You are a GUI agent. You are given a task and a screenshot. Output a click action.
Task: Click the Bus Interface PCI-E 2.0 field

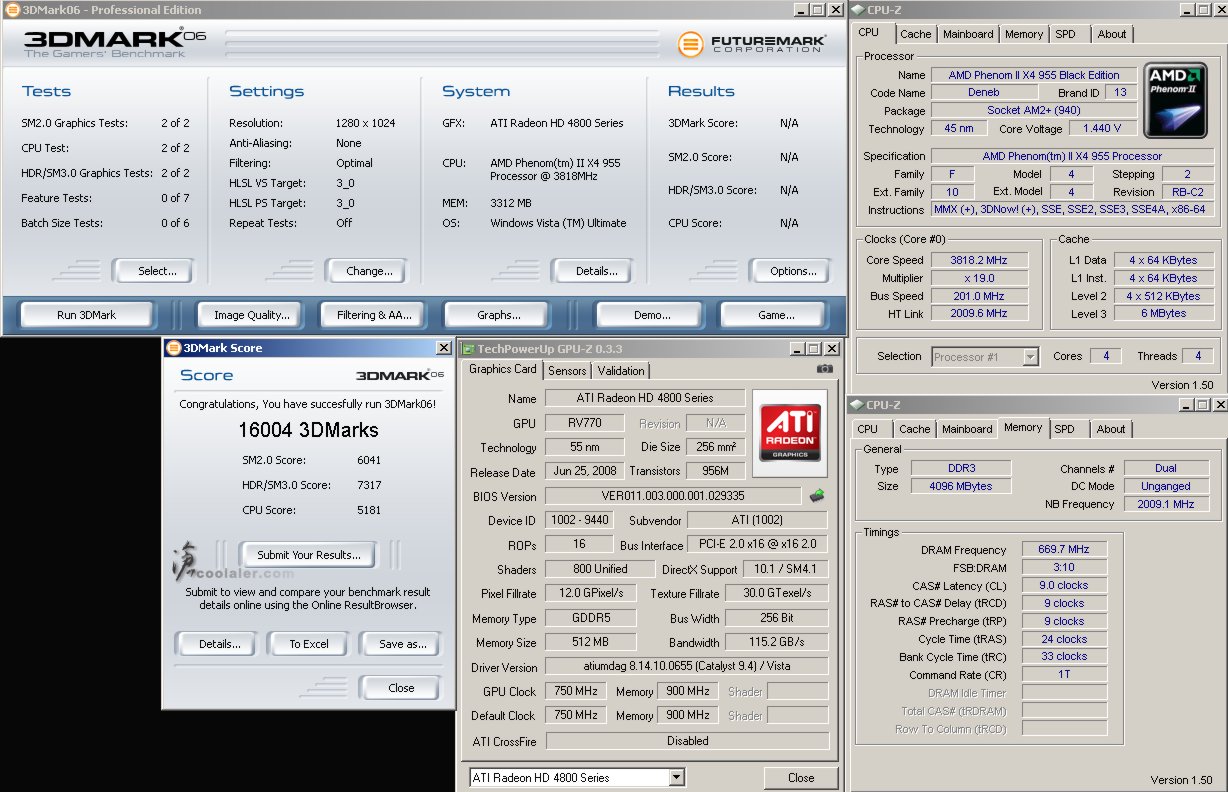click(758, 545)
